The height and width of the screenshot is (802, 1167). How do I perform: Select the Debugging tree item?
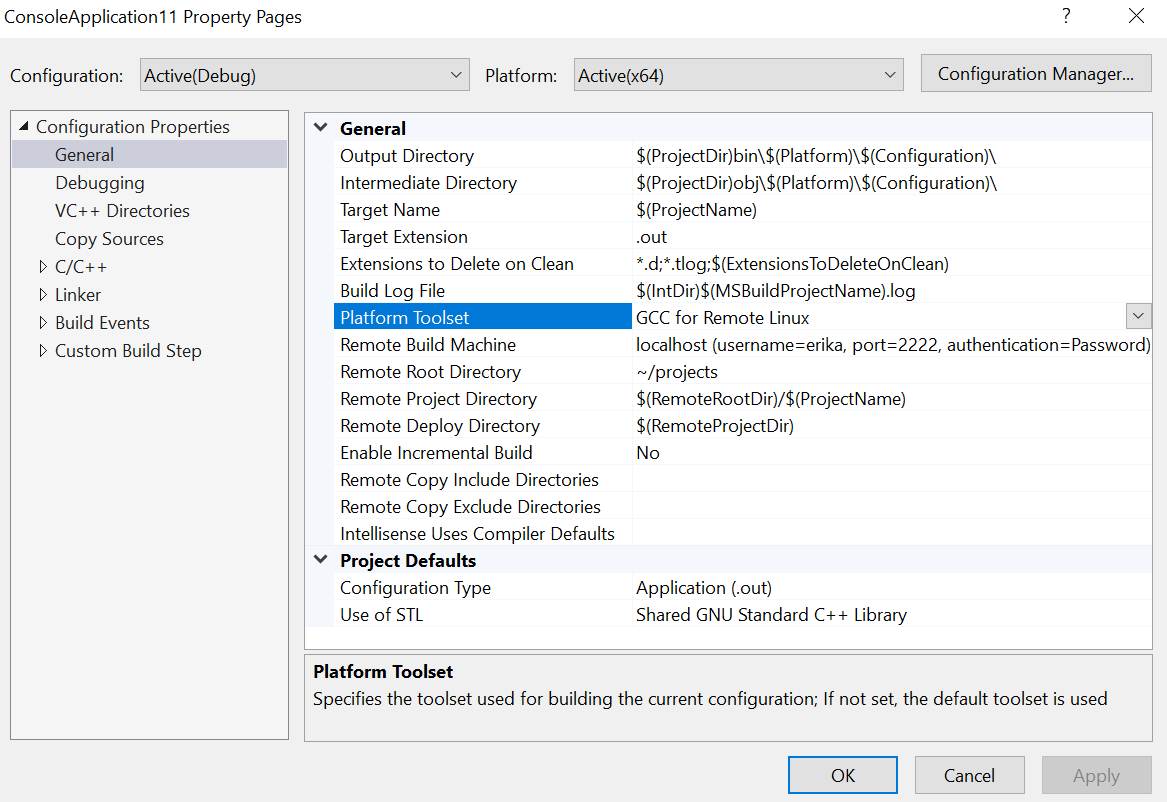coord(99,183)
